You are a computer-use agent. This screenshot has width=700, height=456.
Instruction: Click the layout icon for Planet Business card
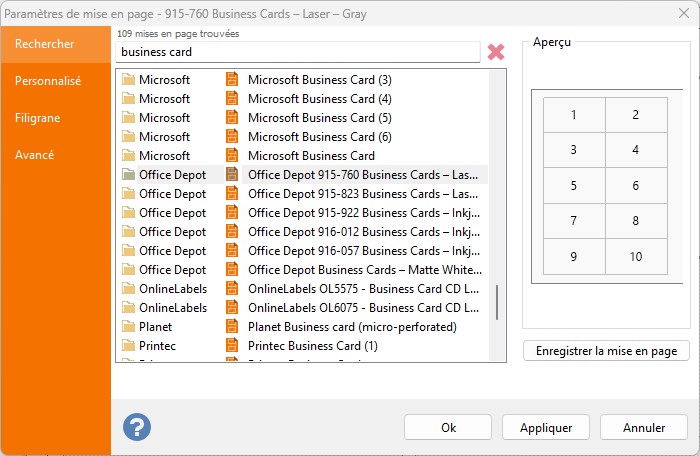[x=232, y=326]
